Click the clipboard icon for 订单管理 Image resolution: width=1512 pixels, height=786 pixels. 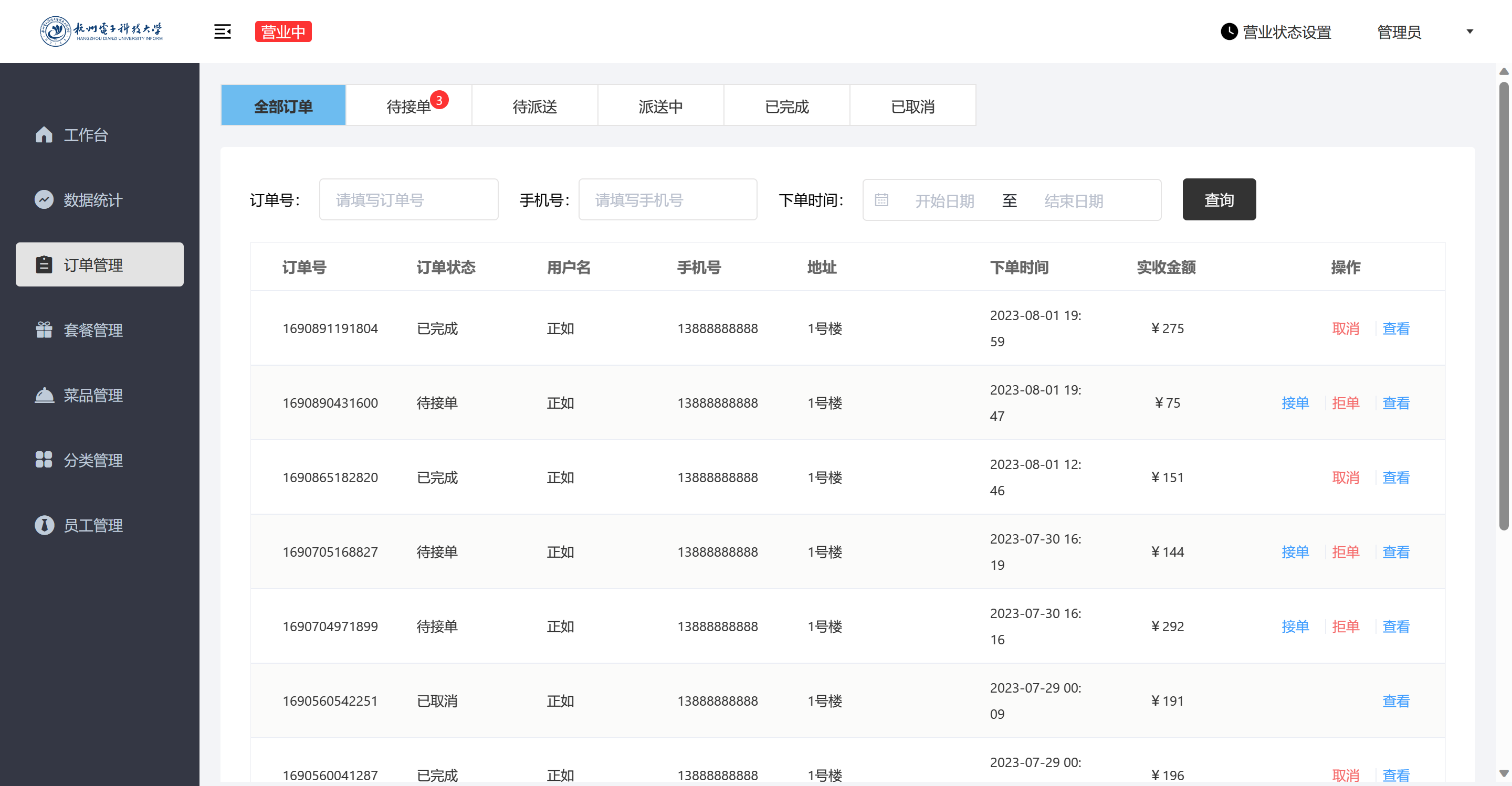coord(44,265)
